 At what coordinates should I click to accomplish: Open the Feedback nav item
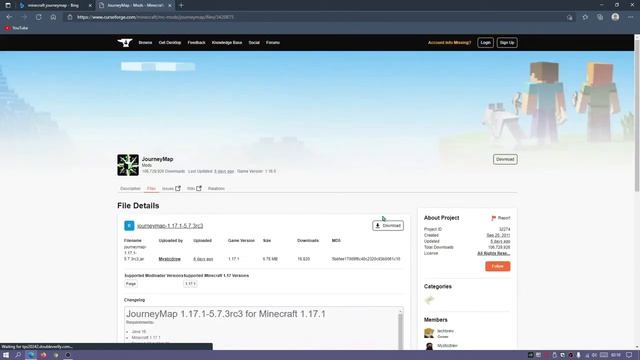[196, 42]
